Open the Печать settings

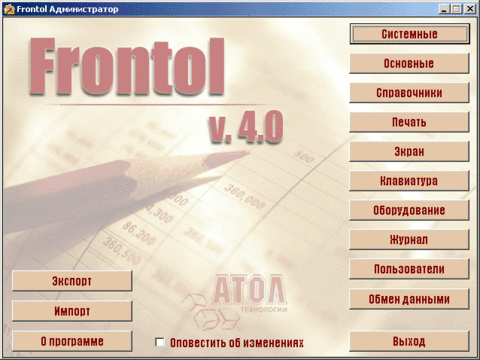(409, 122)
